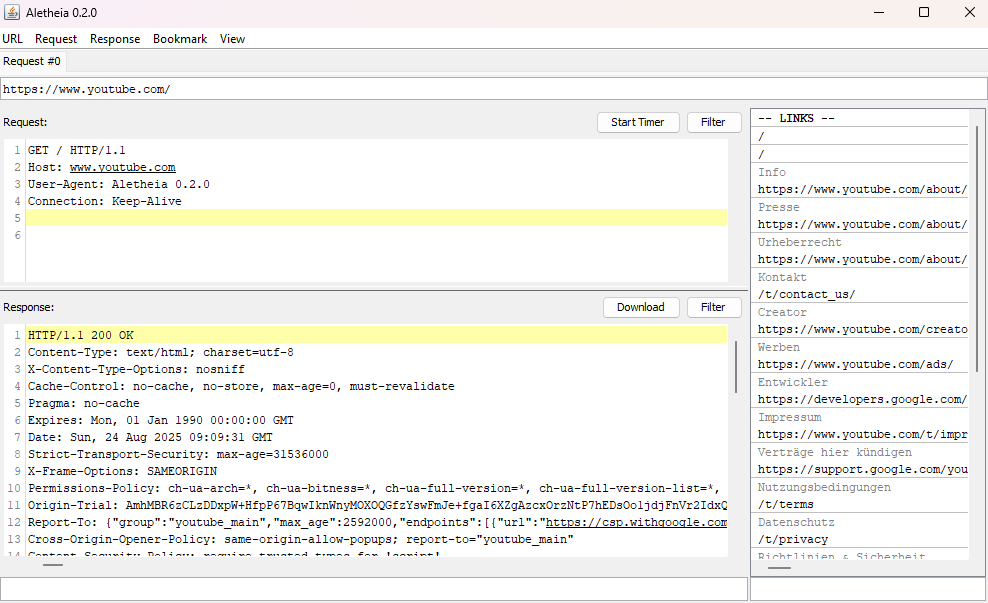Open the Response menu
Screen dimensions: 988x603
115,39
